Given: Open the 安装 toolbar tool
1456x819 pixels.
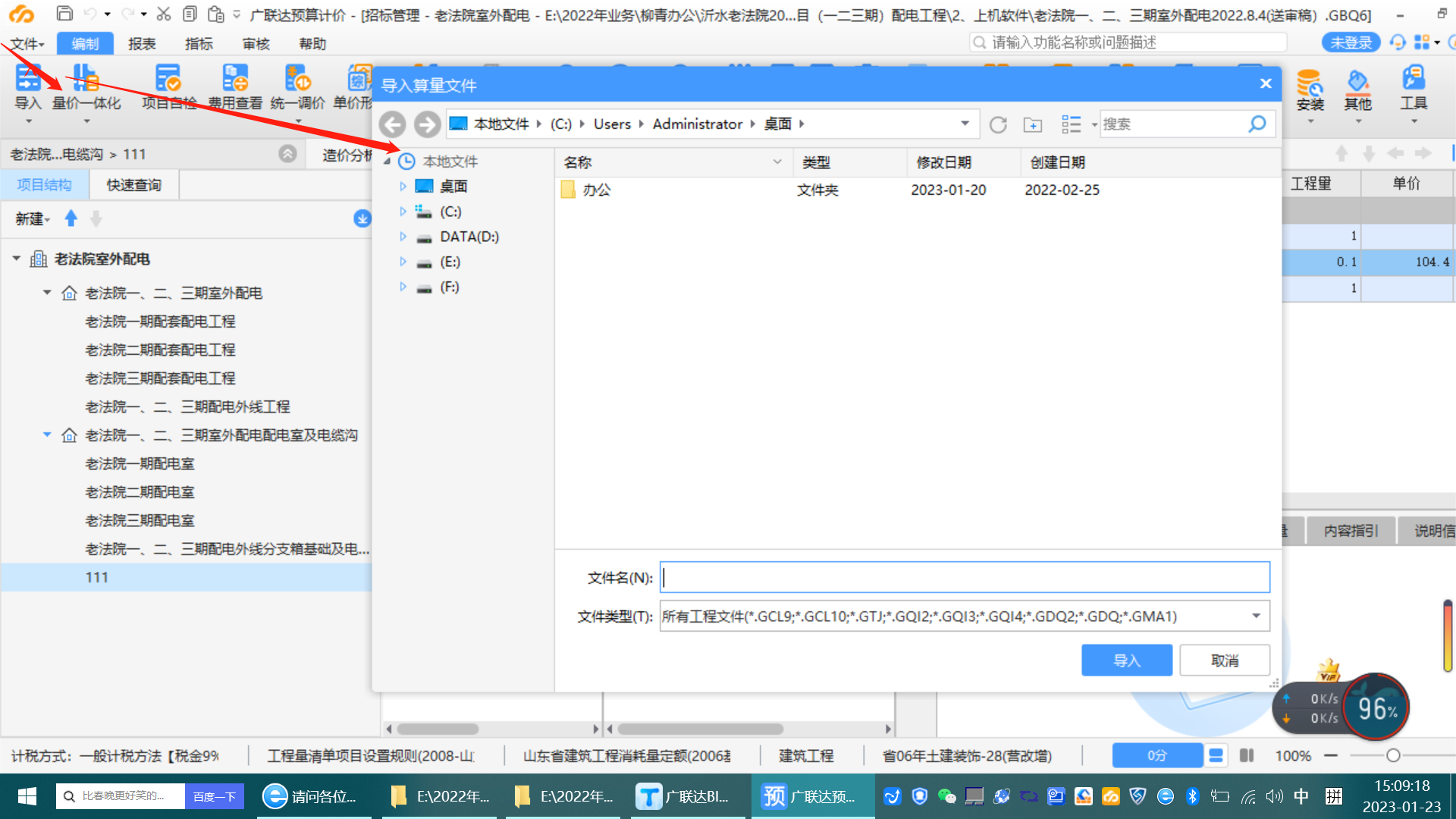Looking at the screenshot, I should pos(1310,91).
